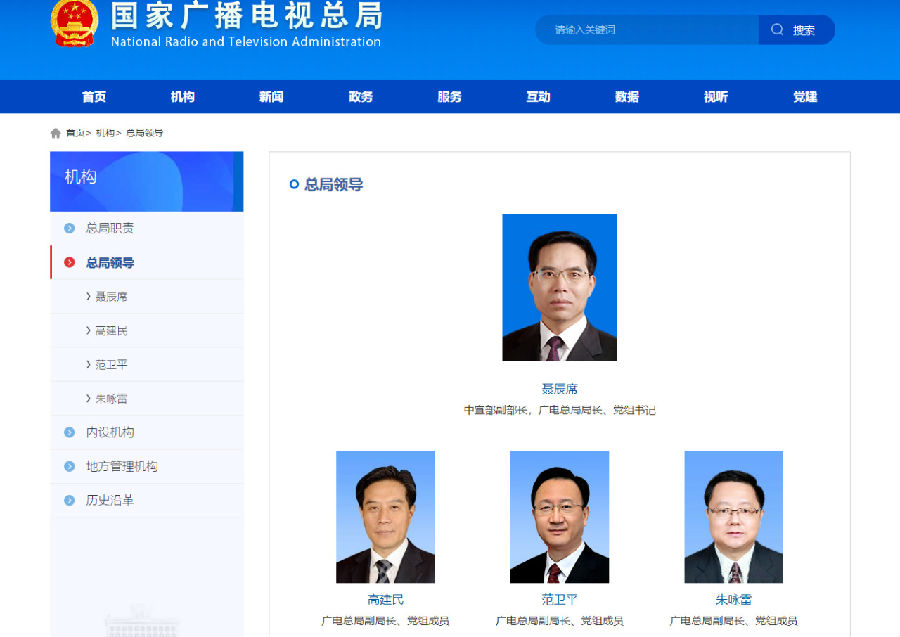
Task: Go to the 新闻 navigation section
Action: pos(271,97)
